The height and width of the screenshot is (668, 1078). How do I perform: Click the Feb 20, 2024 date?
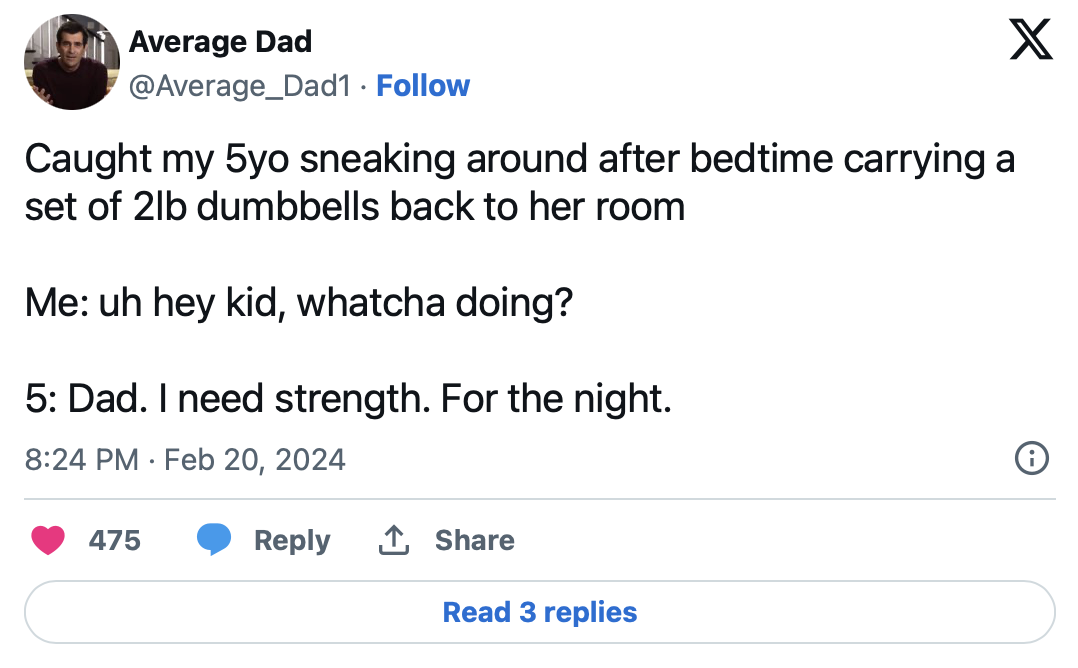[254, 459]
